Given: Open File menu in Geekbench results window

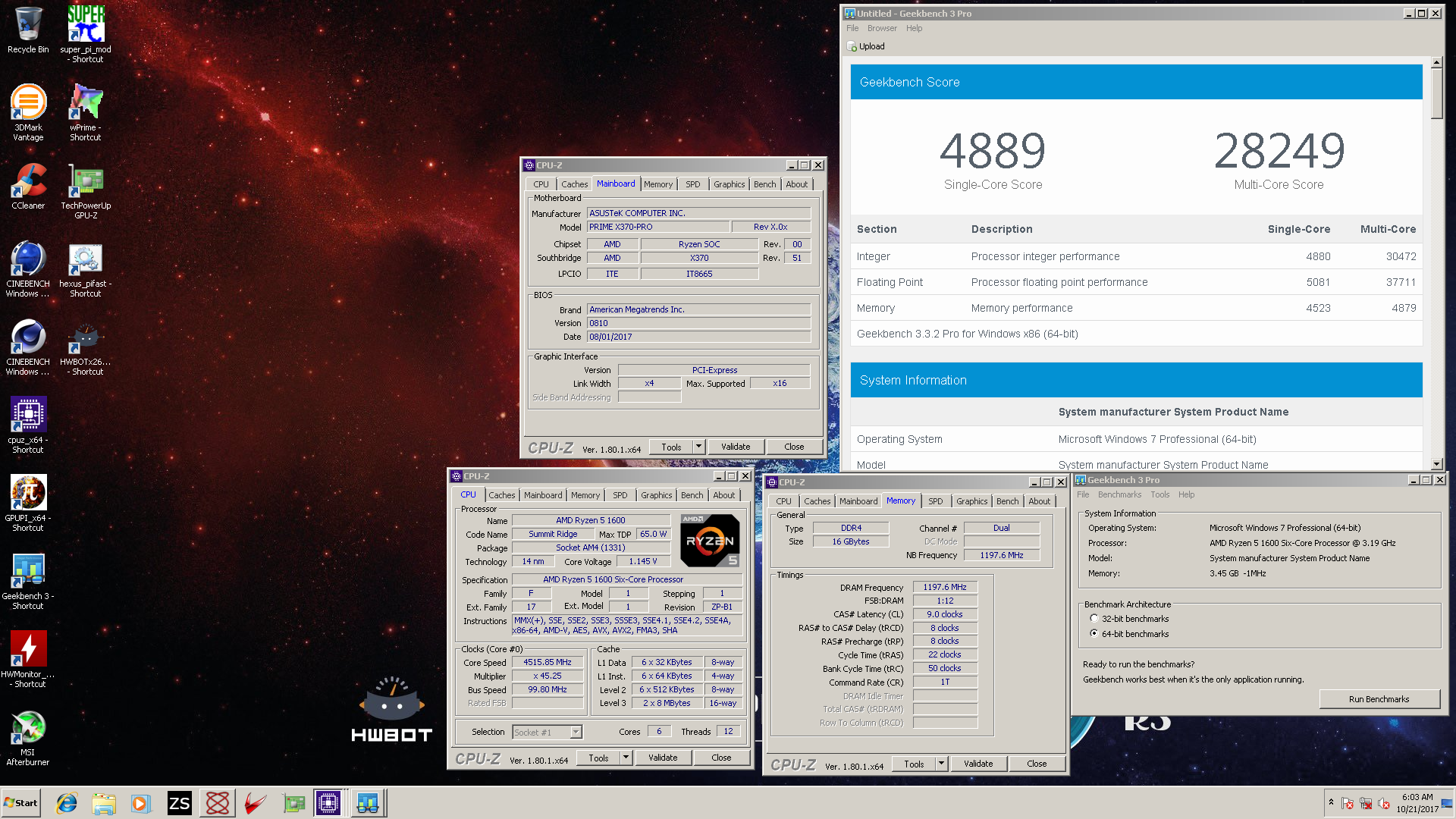Looking at the screenshot, I should coord(852,28).
